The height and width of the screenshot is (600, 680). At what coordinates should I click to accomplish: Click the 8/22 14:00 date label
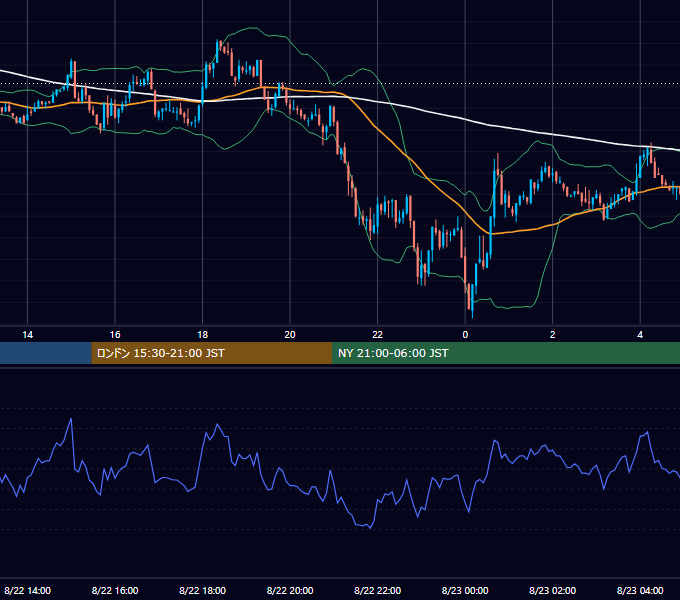tap(28, 590)
